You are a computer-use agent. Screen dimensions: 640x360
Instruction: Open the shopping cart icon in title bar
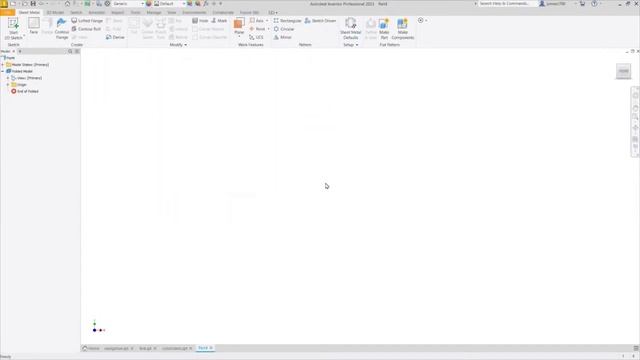point(582,4)
